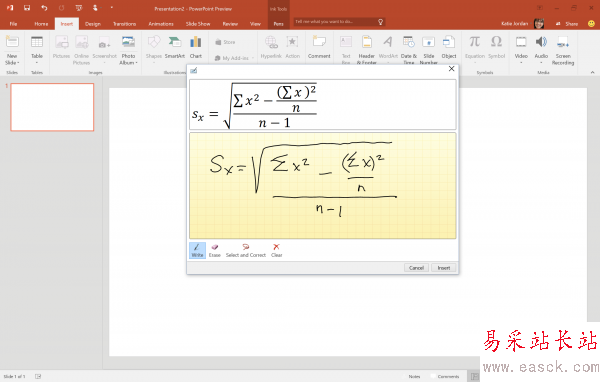Image resolution: width=600 pixels, height=382 pixels.
Task: Open the Review tab
Action: pos(230,24)
